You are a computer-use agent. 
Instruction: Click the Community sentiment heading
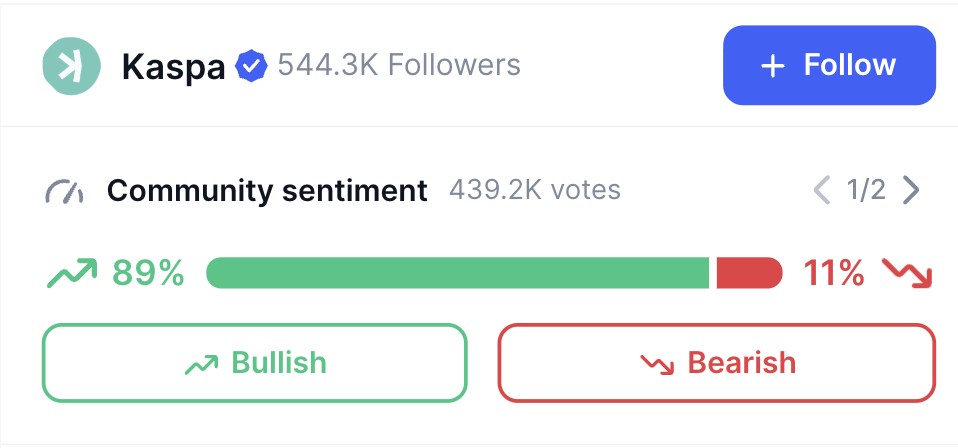coord(267,190)
